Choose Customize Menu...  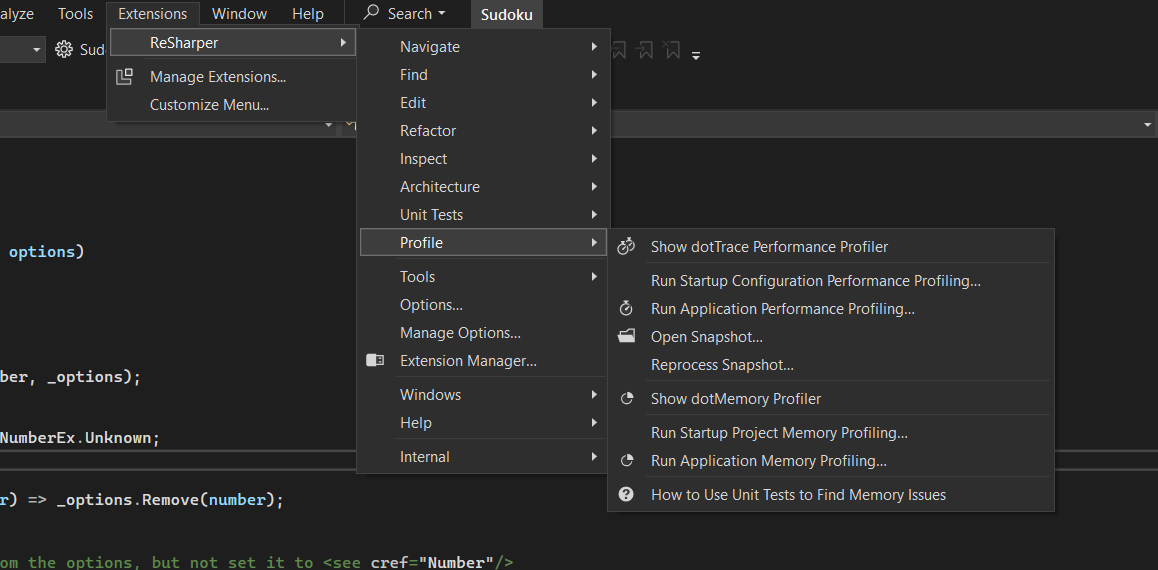tap(233, 105)
